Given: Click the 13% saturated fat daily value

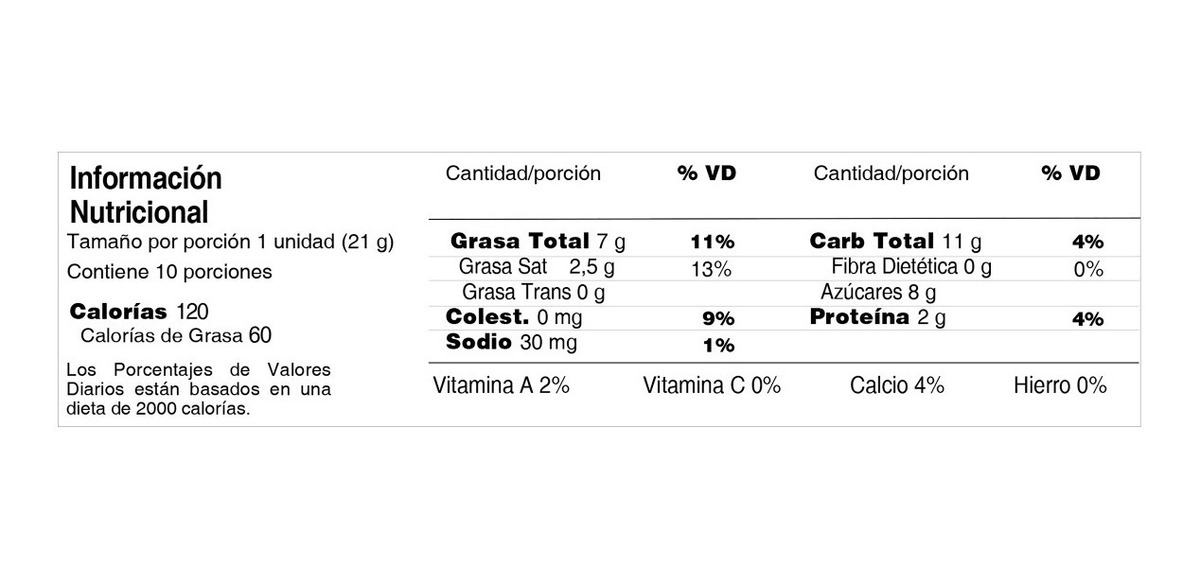Looking at the screenshot, I should [x=711, y=269].
